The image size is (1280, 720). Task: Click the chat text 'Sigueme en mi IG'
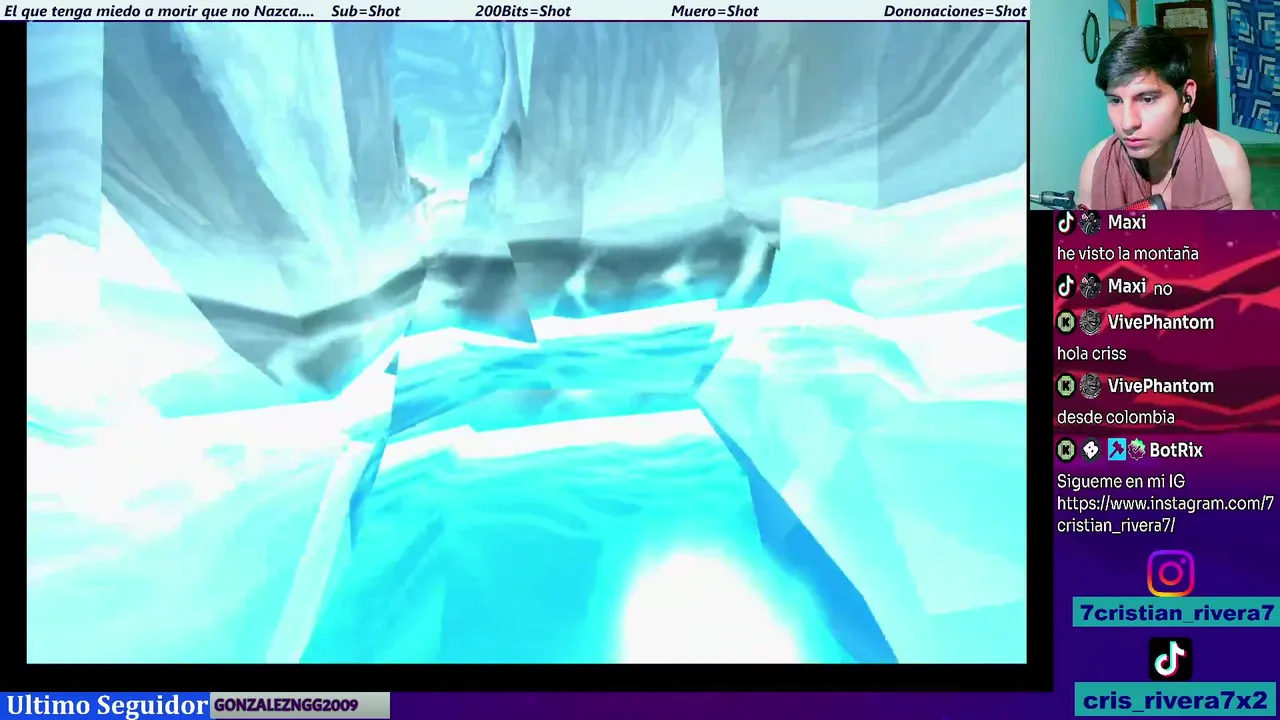point(1120,481)
